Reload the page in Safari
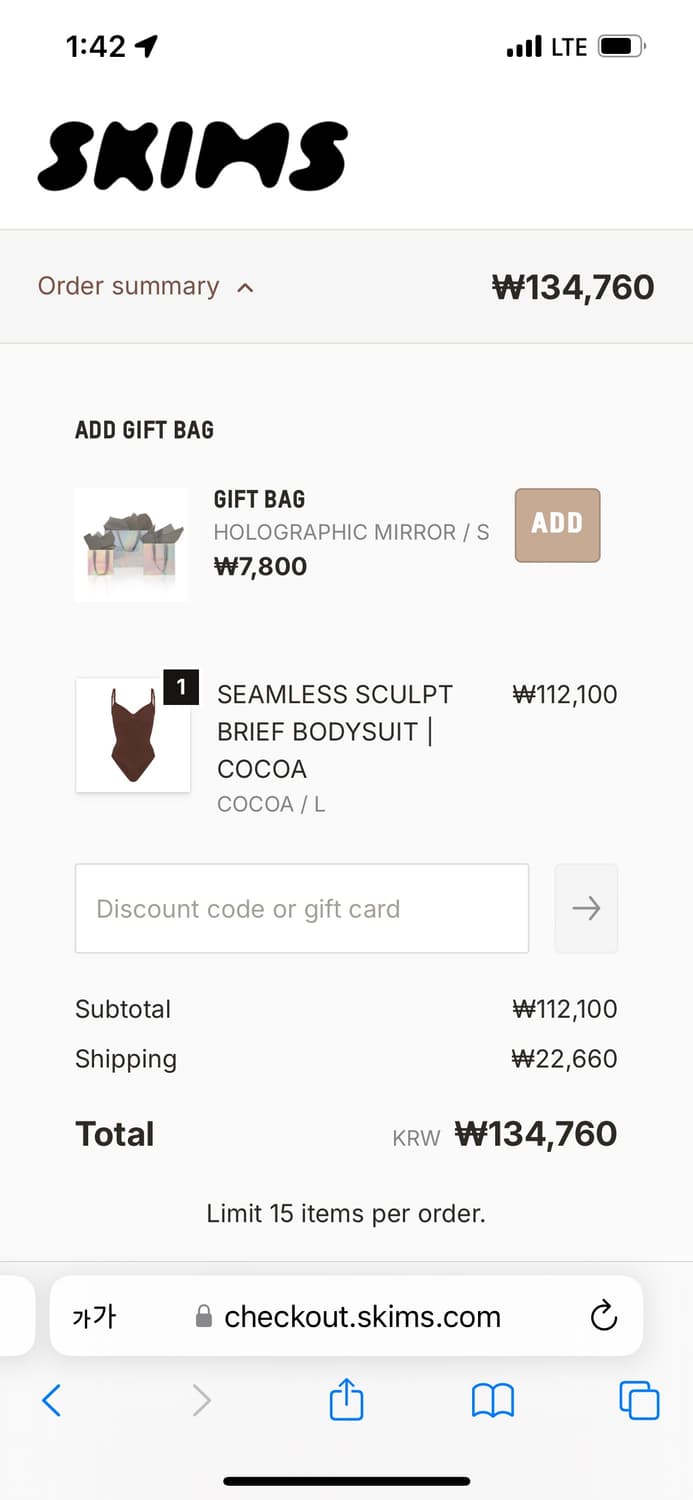The image size is (693, 1500). coord(603,1316)
